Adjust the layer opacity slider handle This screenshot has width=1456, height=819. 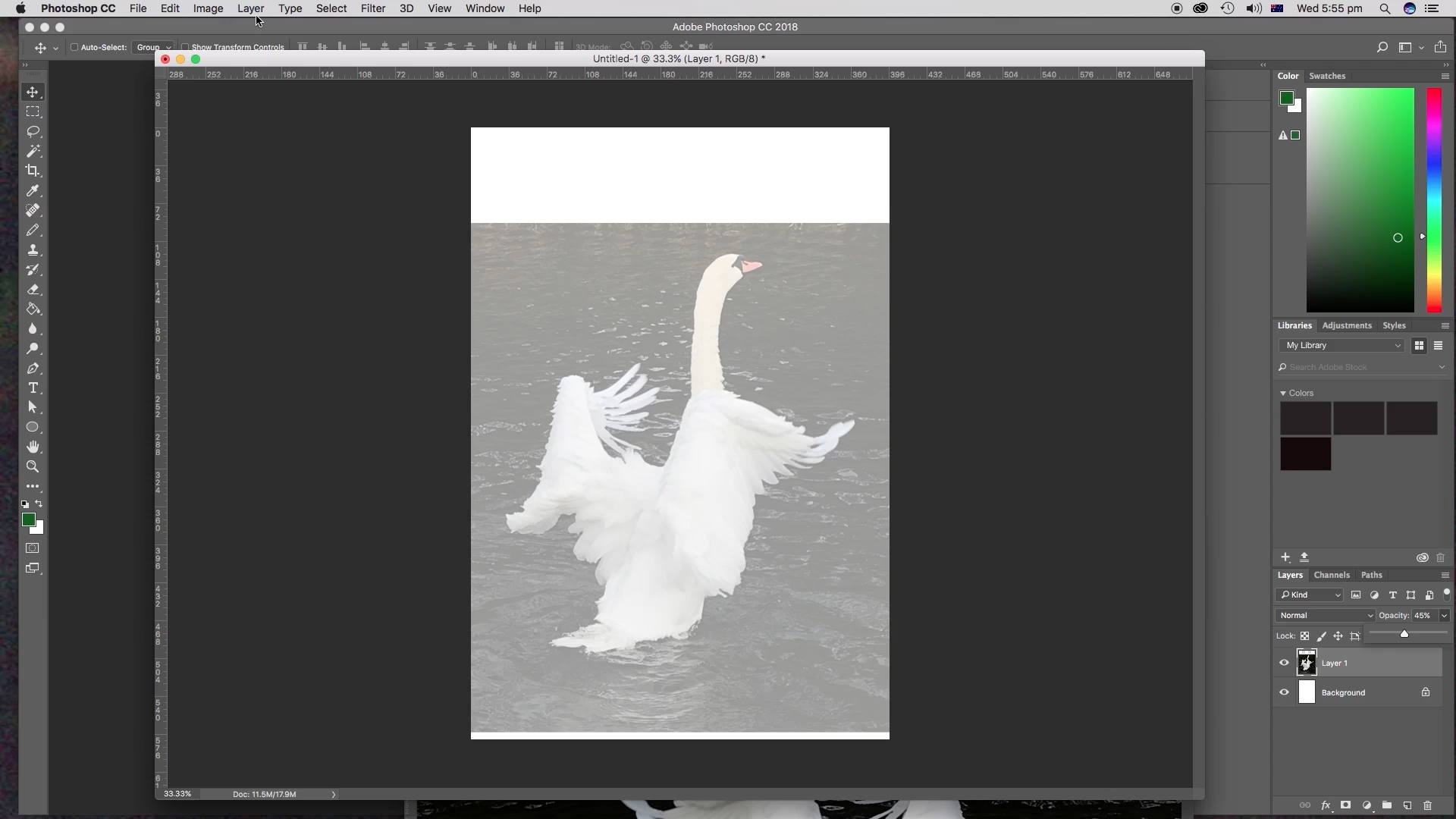(1404, 634)
